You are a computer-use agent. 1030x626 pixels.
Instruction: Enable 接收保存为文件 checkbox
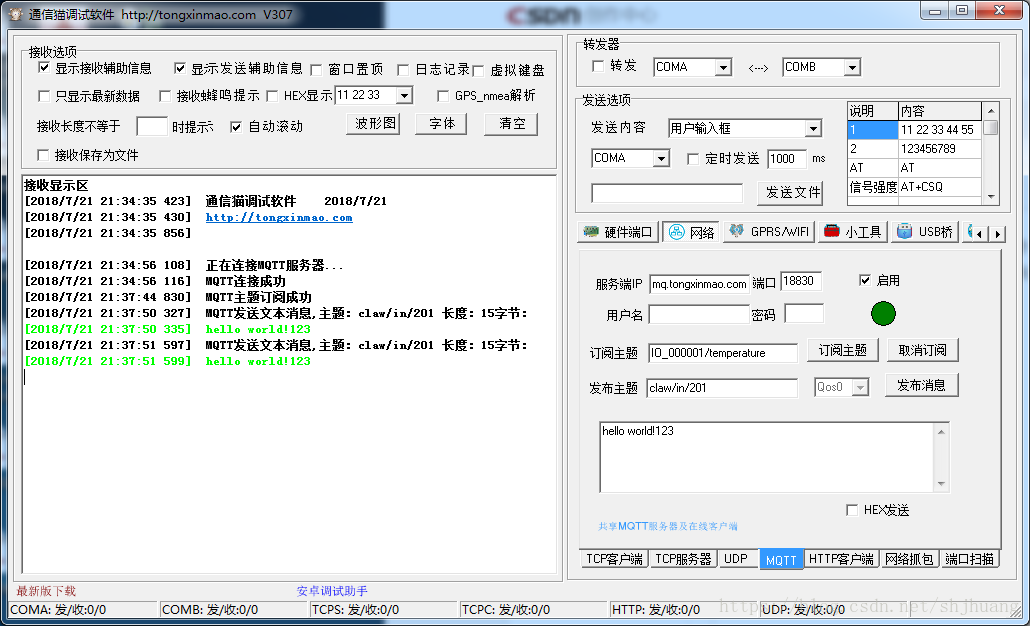click(43, 155)
